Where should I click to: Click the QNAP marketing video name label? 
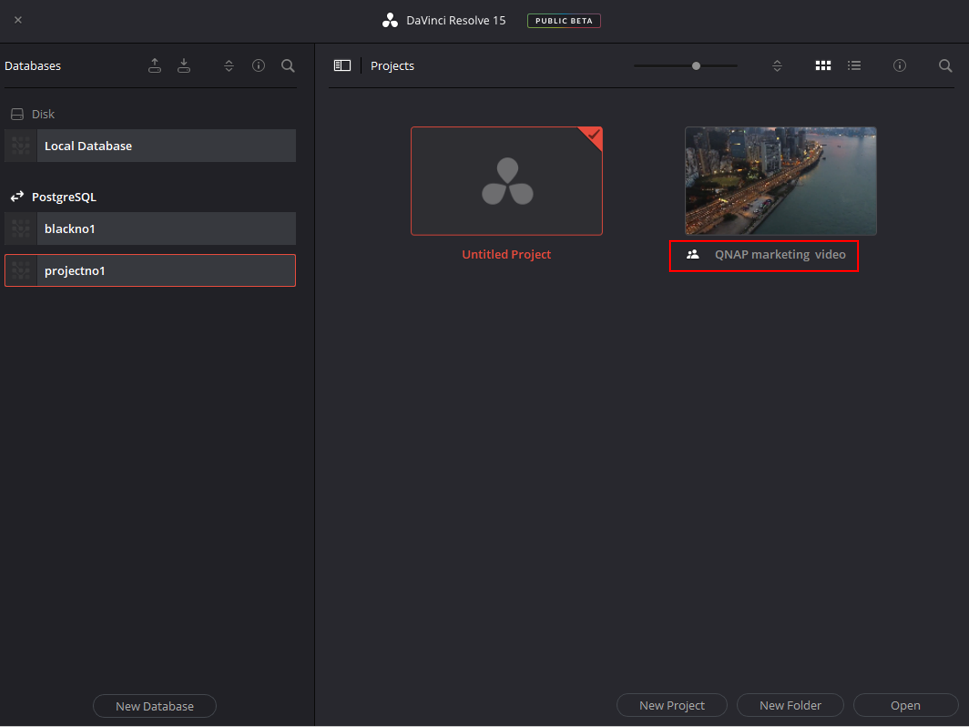pos(780,255)
